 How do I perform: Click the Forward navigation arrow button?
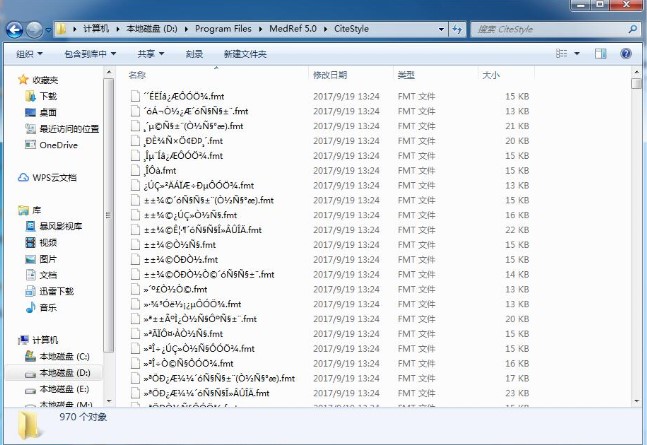[34, 29]
